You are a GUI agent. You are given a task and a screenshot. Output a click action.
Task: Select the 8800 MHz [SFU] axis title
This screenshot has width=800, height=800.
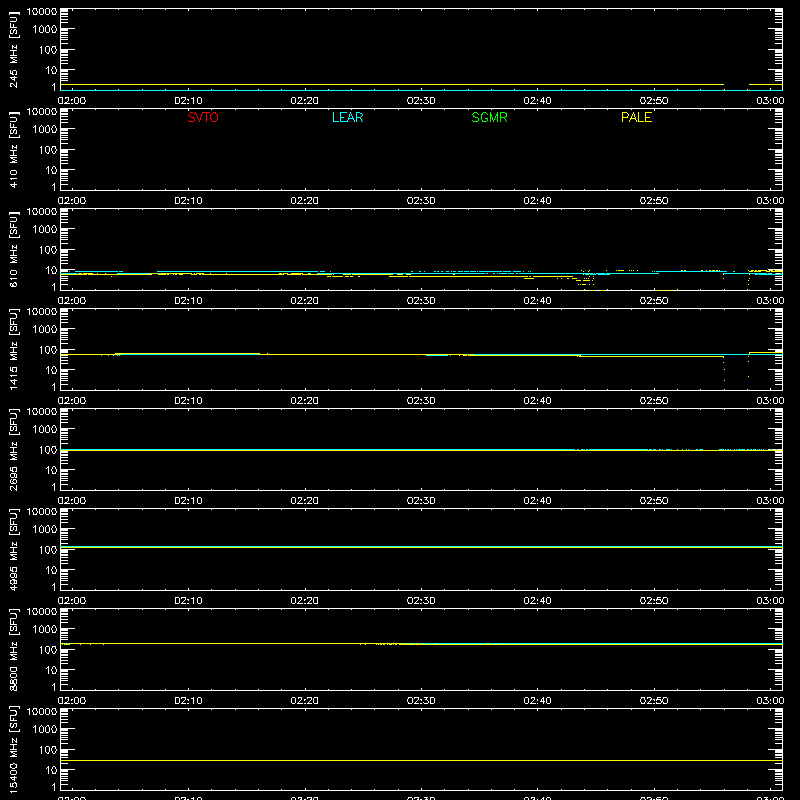click(x=14, y=649)
